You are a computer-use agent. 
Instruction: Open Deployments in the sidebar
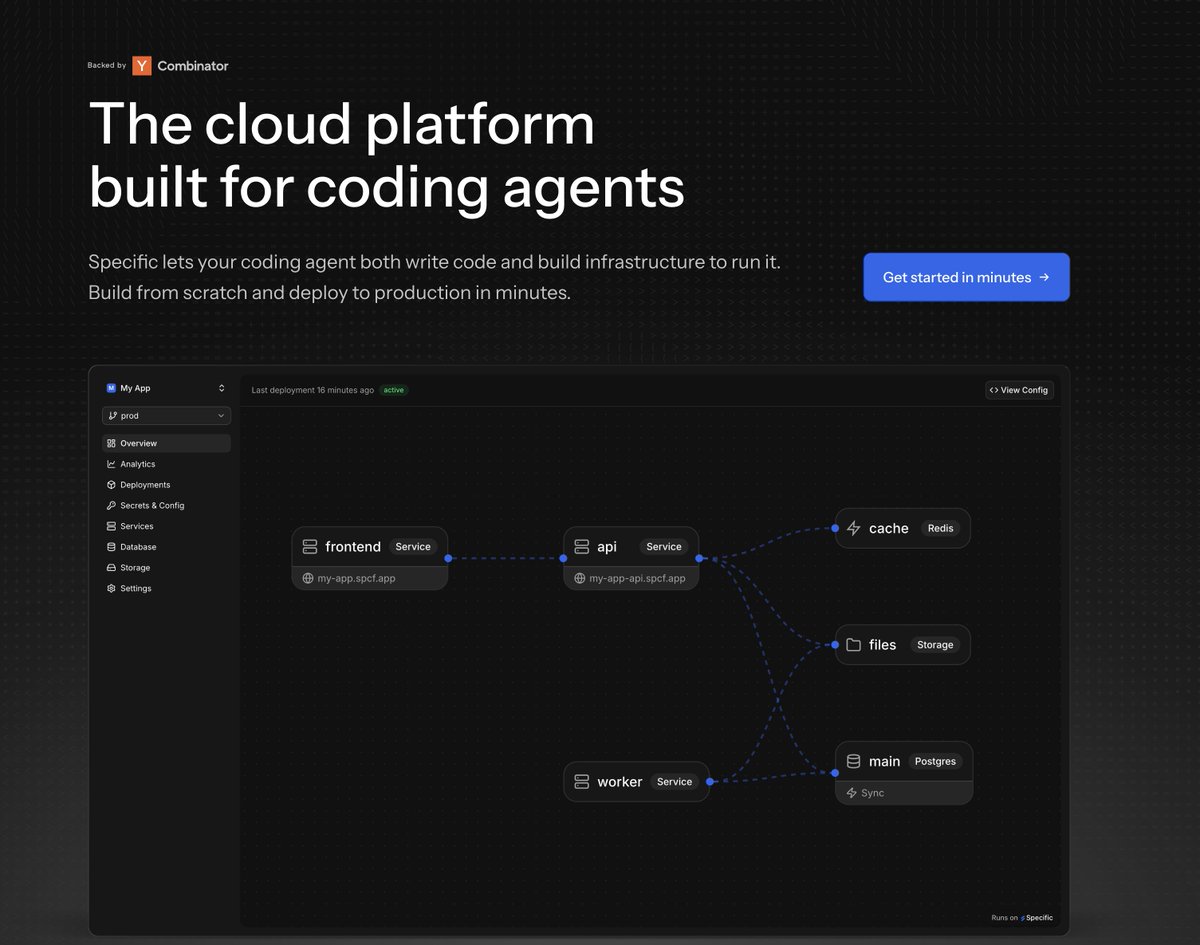pos(166,485)
